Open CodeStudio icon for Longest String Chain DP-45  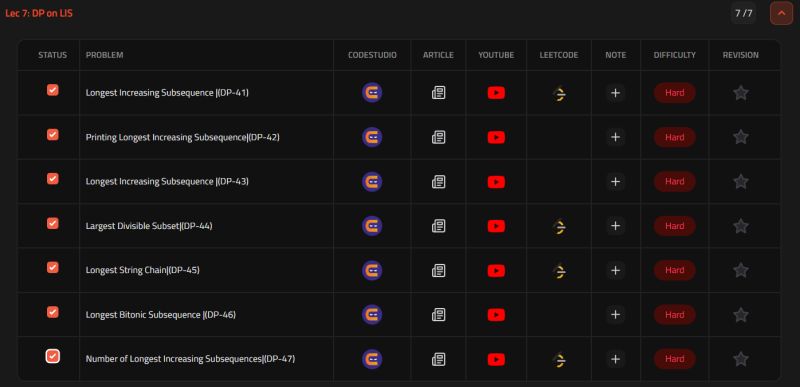pos(372,270)
